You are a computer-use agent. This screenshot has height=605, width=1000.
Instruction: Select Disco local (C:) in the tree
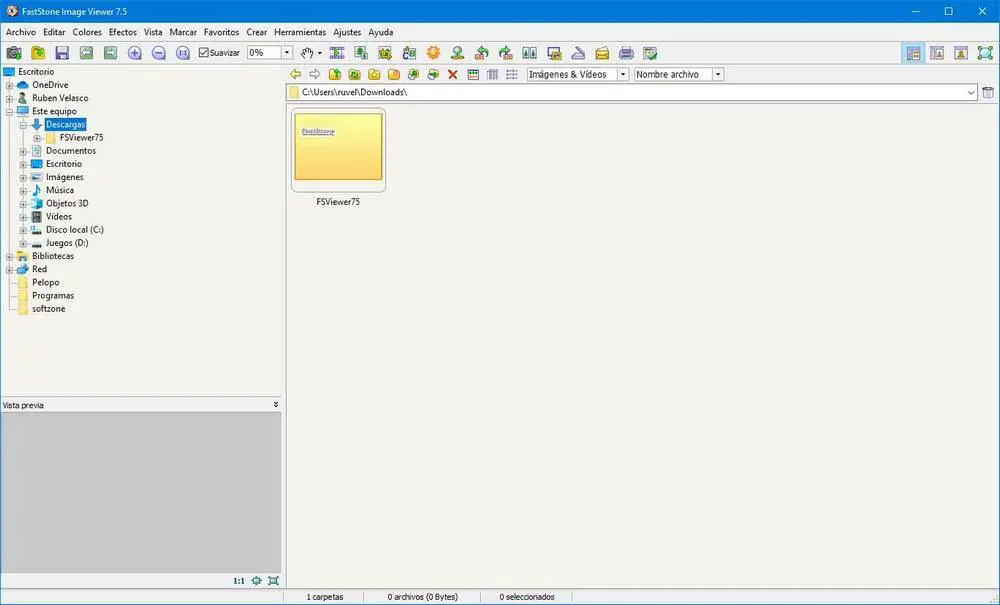point(75,230)
